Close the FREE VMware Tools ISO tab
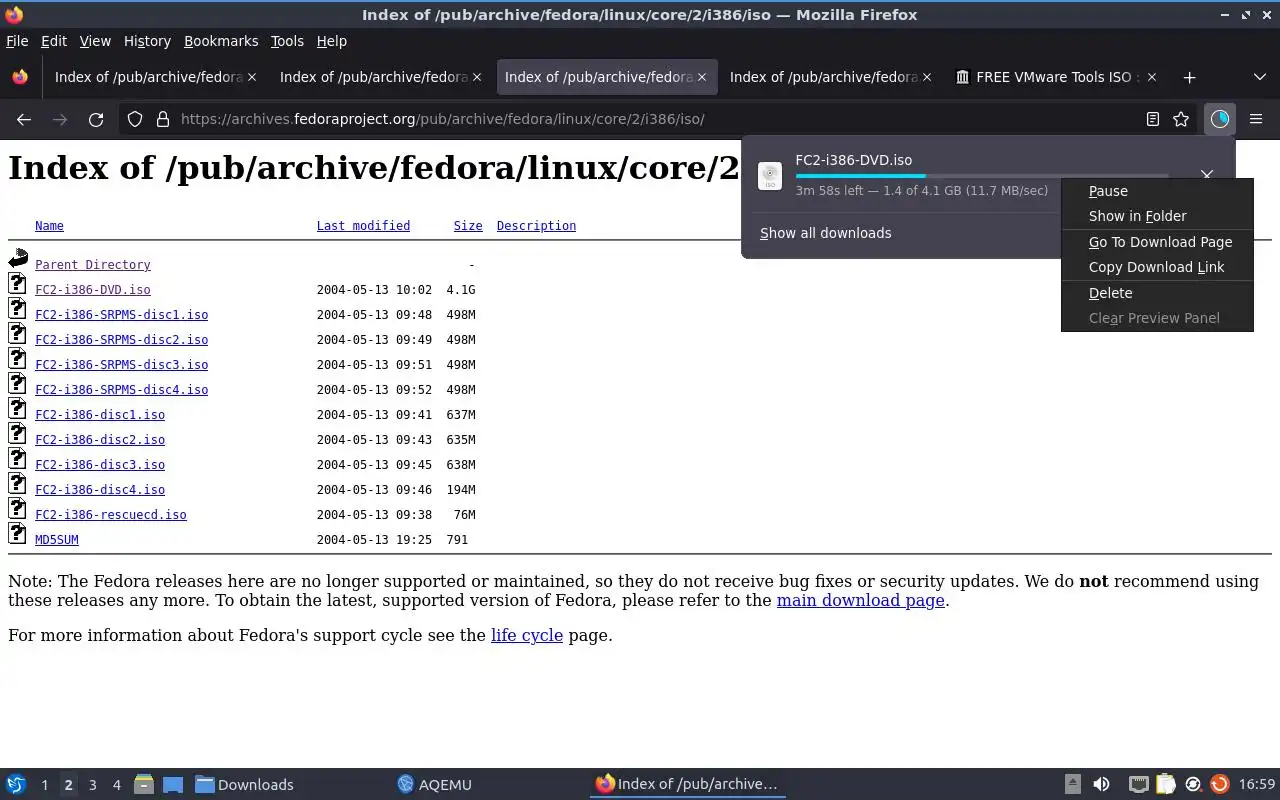The width and height of the screenshot is (1280, 800). (x=1152, y=77)
